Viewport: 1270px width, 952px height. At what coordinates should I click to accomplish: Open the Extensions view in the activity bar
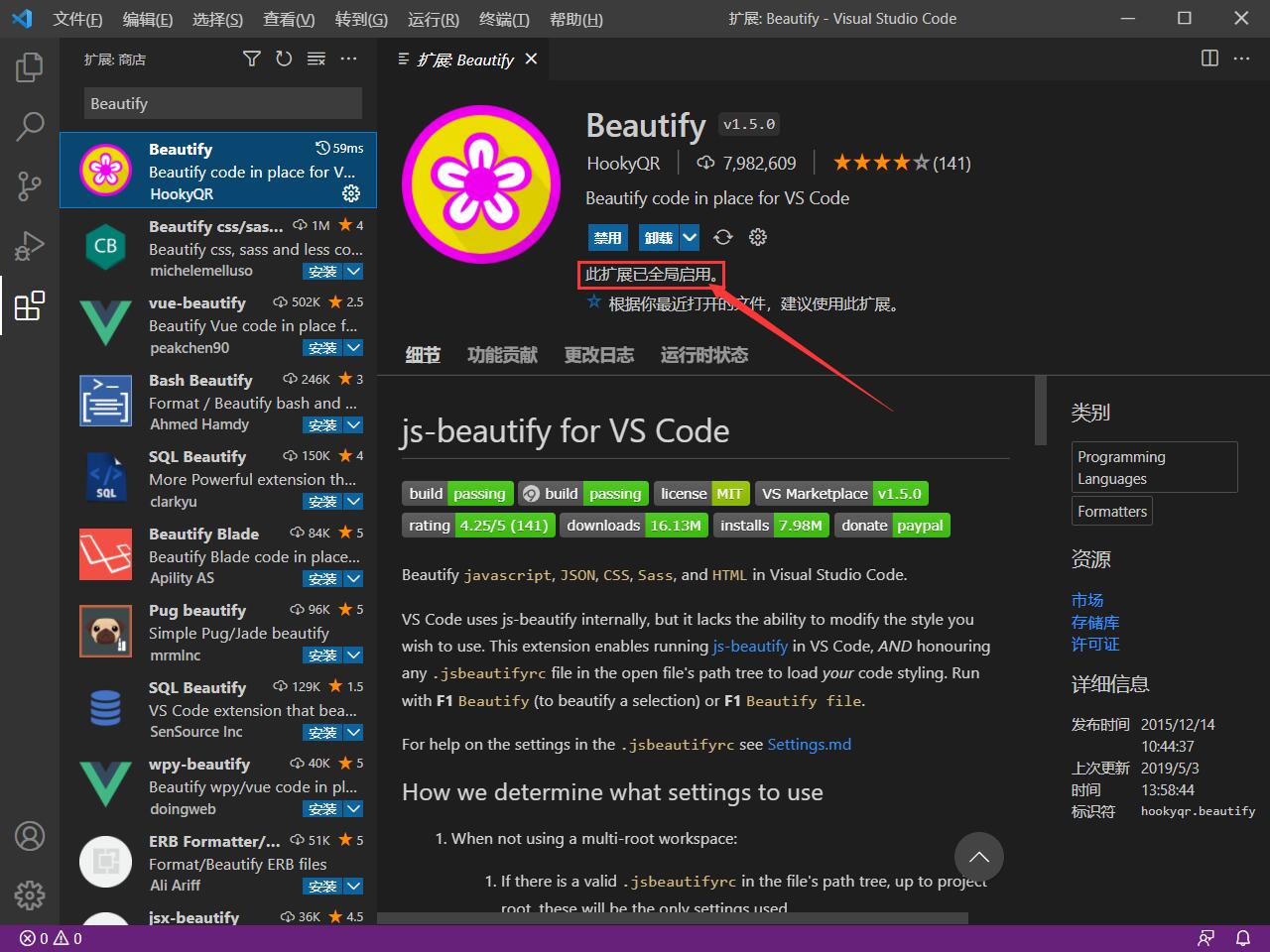pyautogui.click(x=30, y=306)
